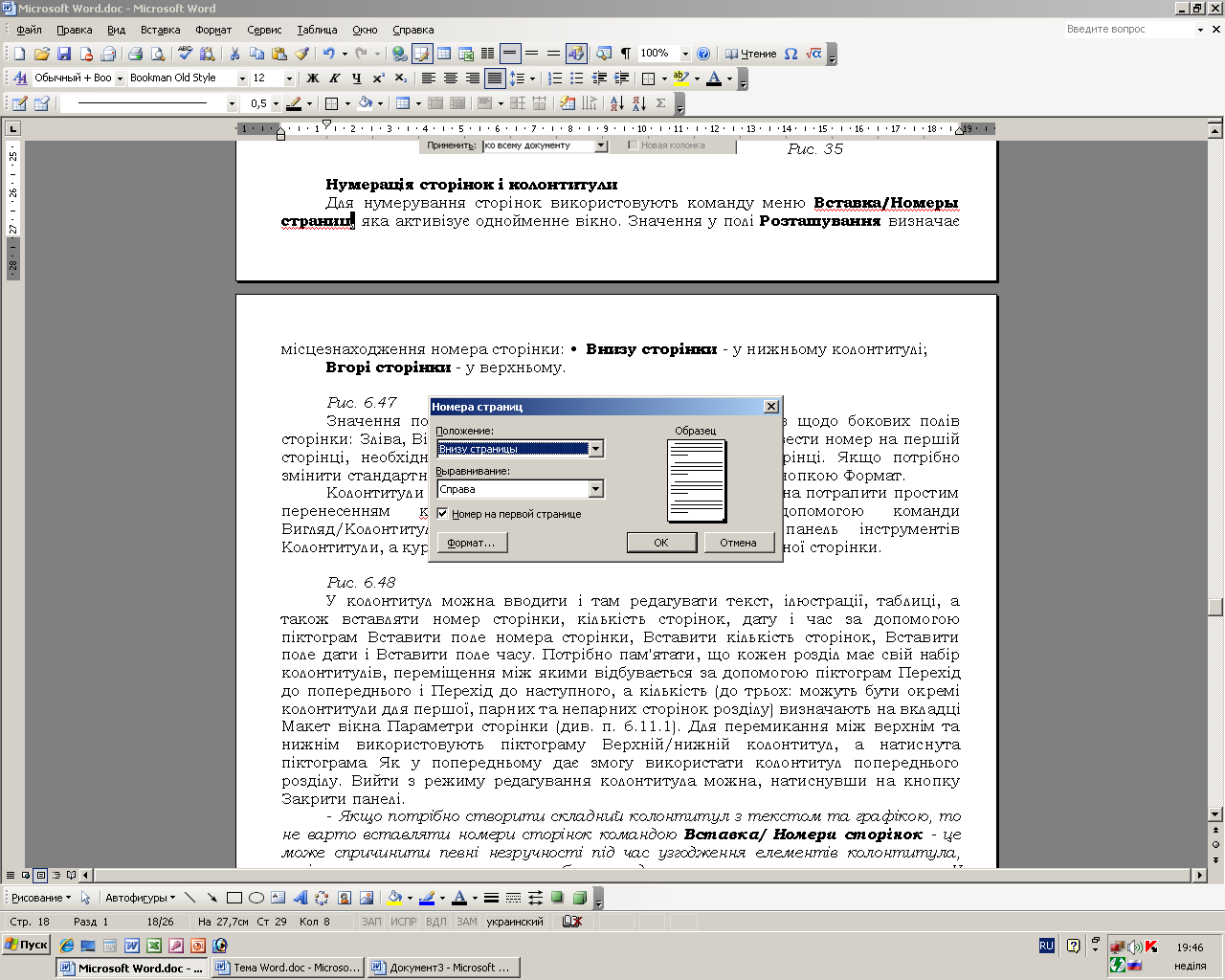The image size is (1225, 980).
Task: Create a new blank document
Action: pos(19,54)
